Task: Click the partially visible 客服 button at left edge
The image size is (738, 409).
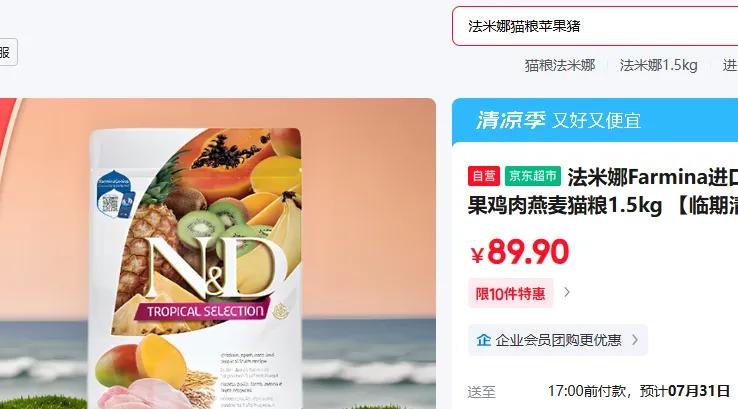Action: pos(8,52)
